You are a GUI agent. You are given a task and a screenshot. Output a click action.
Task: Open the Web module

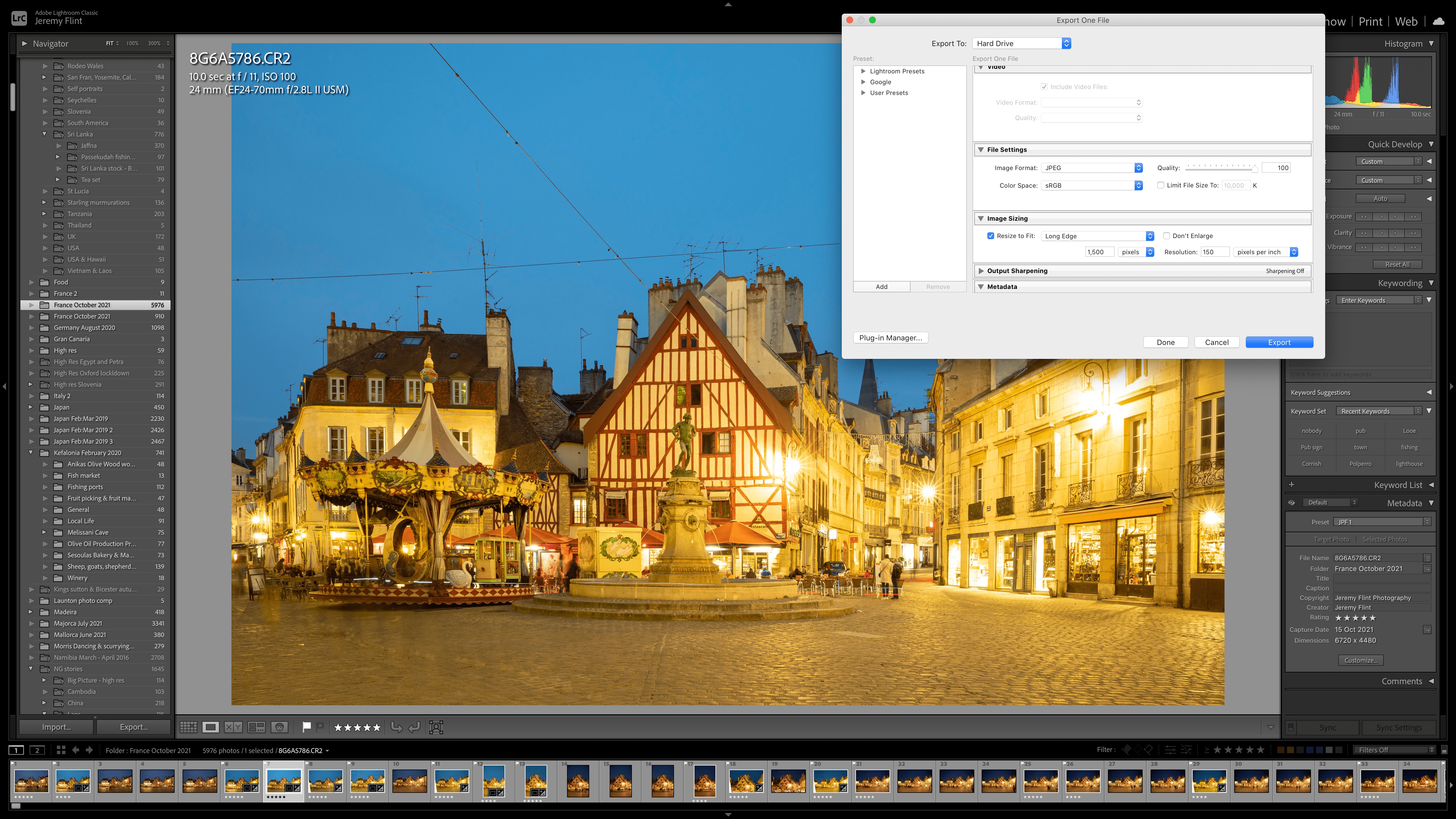tap(1406, 21)
